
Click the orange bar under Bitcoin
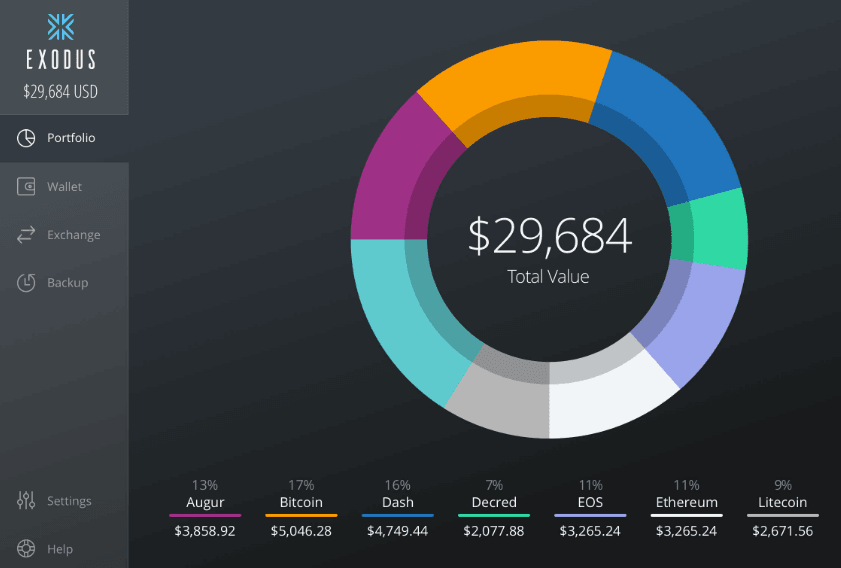click(x=301, y=515)
